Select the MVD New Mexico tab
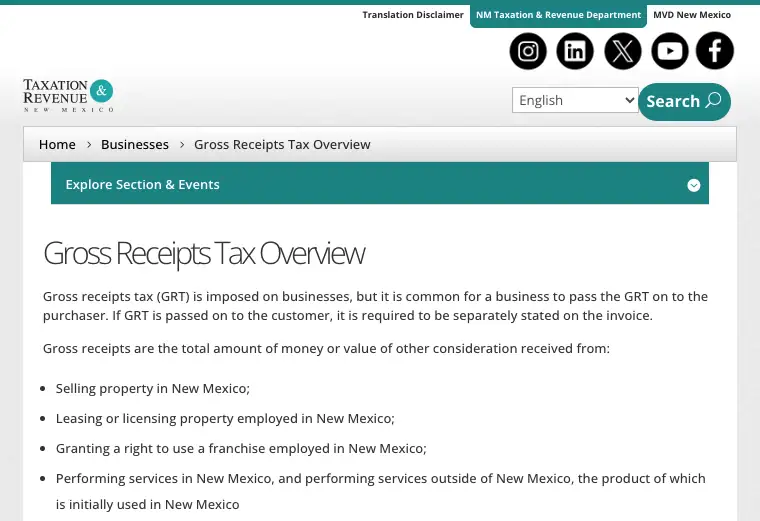 coord(692,15)
